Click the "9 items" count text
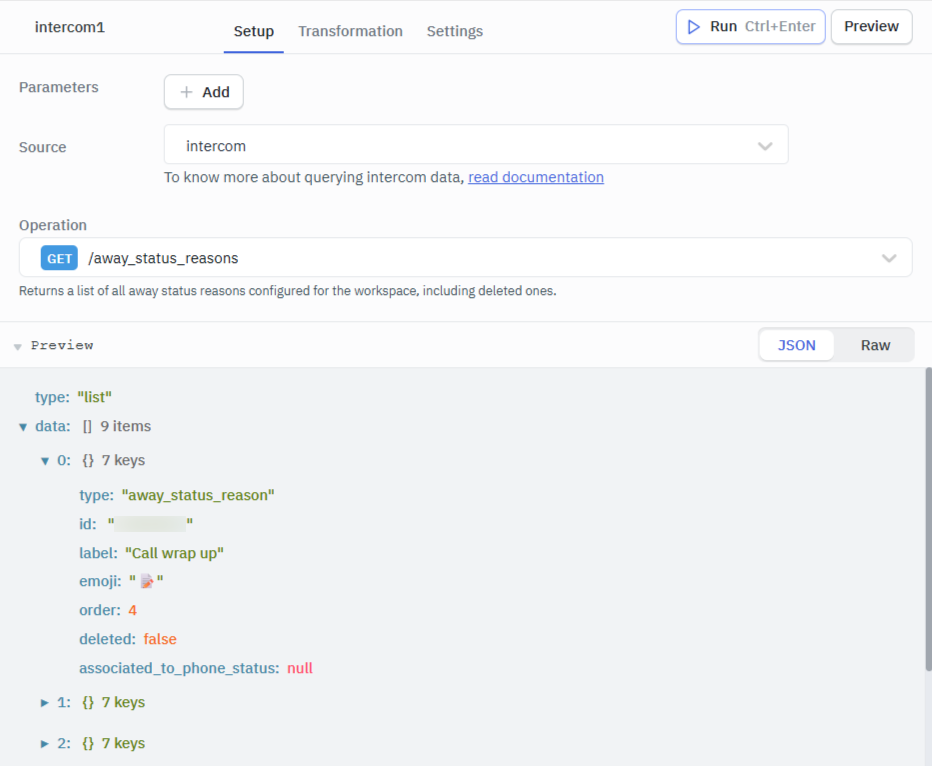Image resolution: width=932 pixels, height=766 pixels. [x=125, y=427]
